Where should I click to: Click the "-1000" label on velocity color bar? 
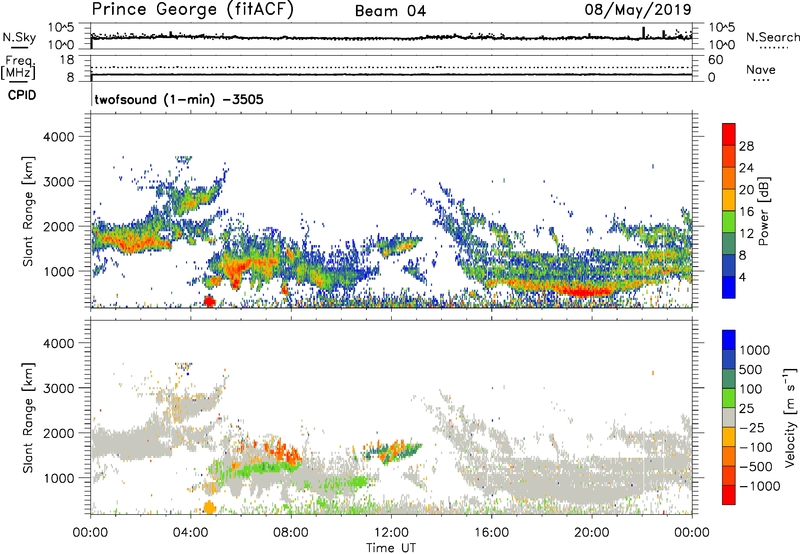[x=760, y=486]
